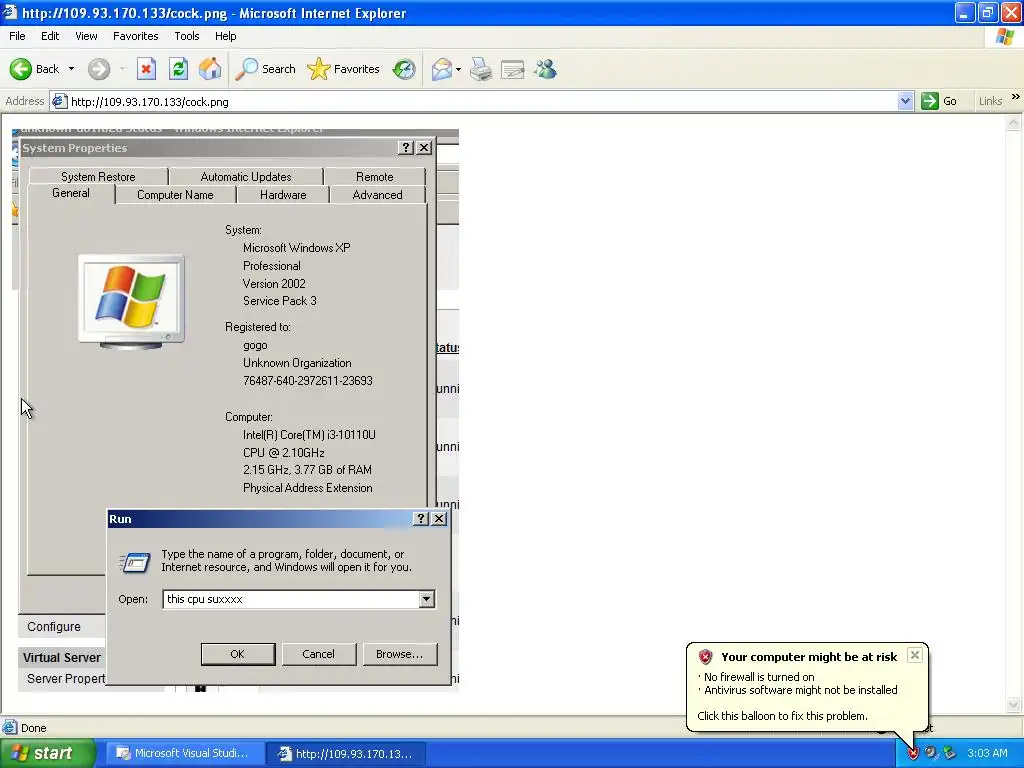
Task: Go to the Home page icon
Action: click(x=210, y=69)
